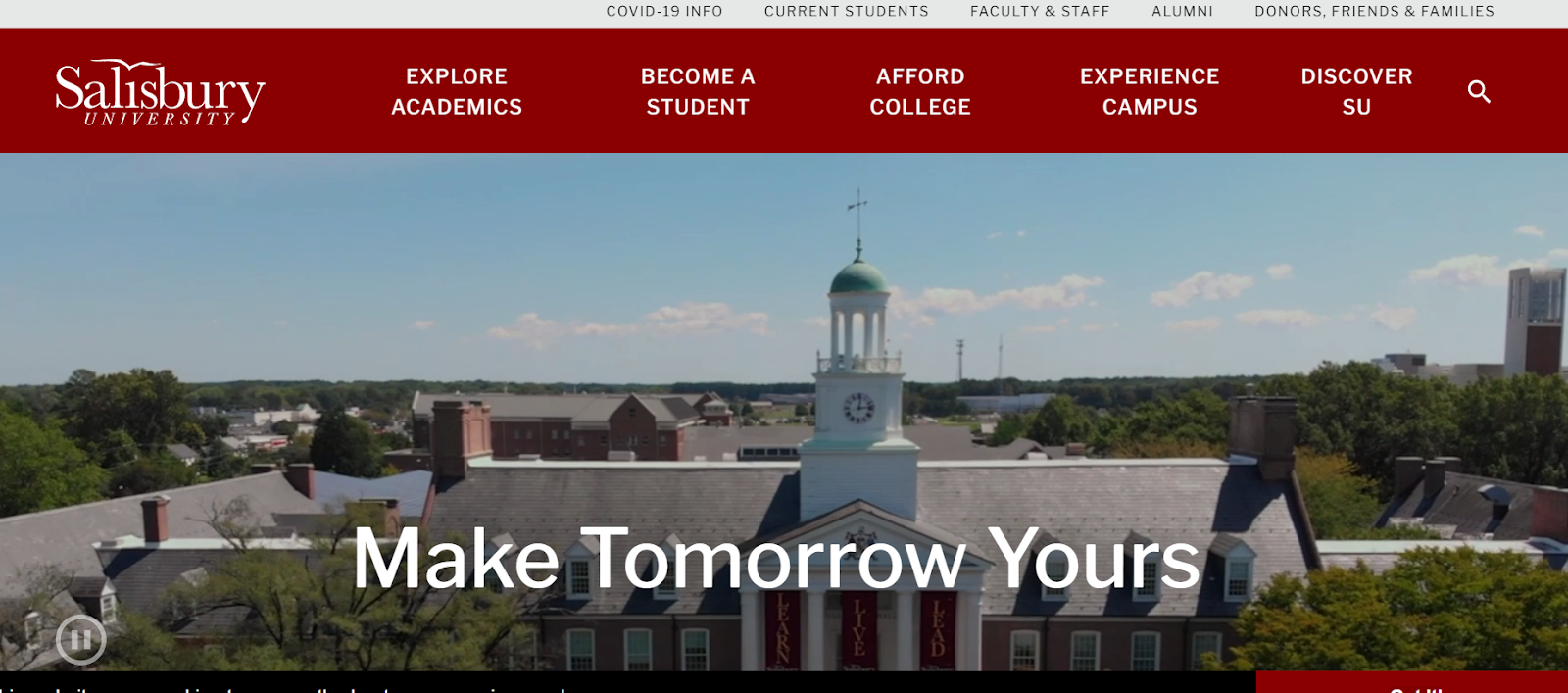The image size is (1568, 693).
Task: Expand the Afford College navigation item
Action: click(x=920, y=91)
